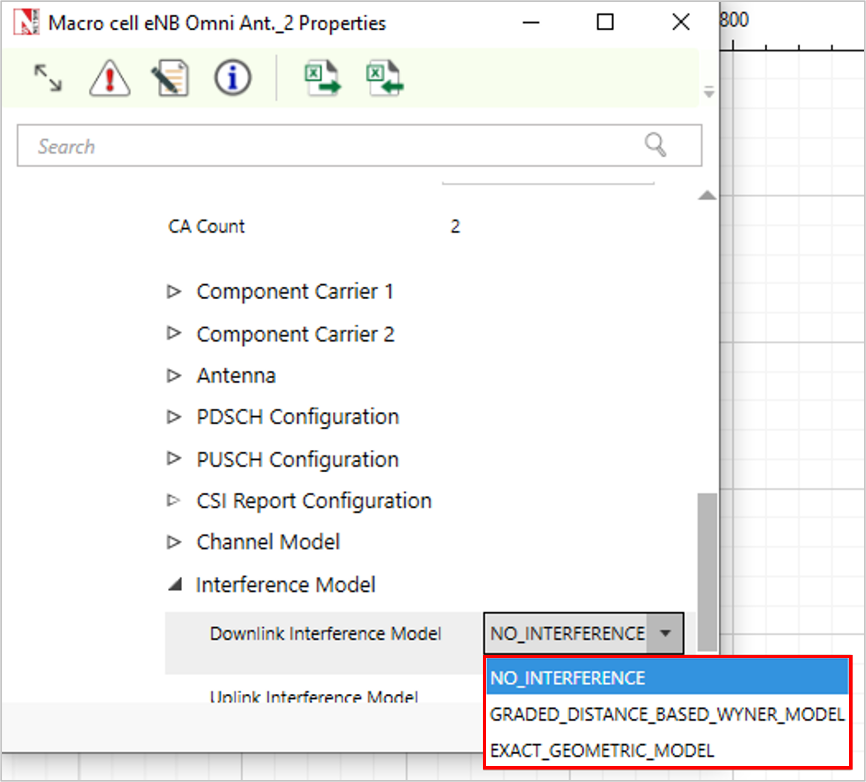866x782 pixels.
Task: Click the expand/collapse arrows toolbar icon
Action: pyautogui.click(x=48, y=78)
